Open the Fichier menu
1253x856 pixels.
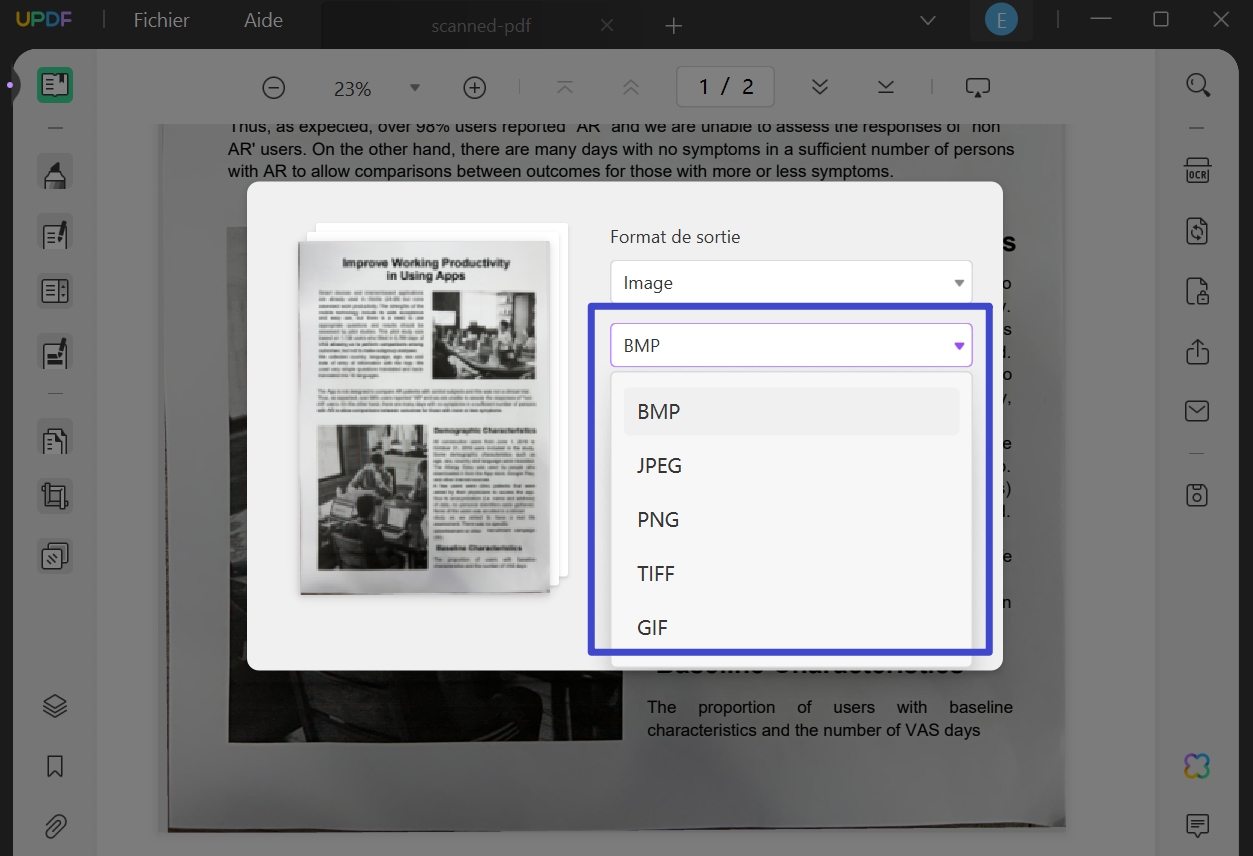(160, 19)
